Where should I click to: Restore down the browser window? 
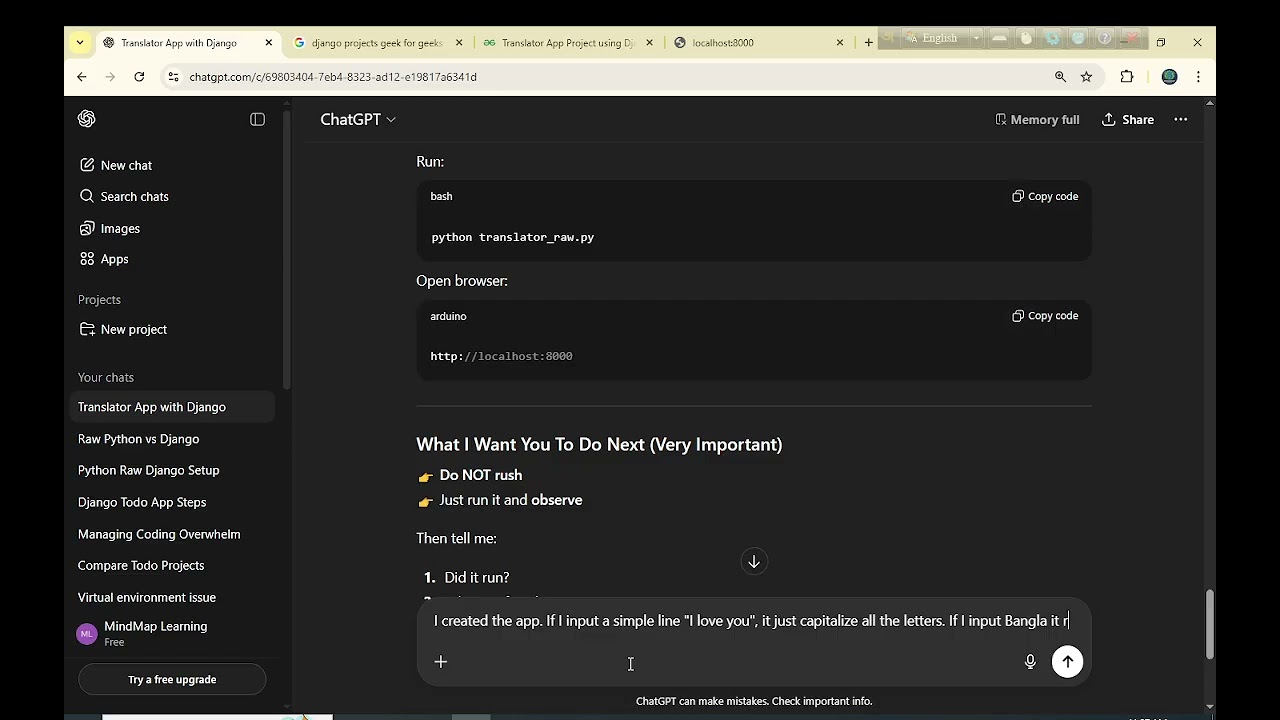(1161, 42)
